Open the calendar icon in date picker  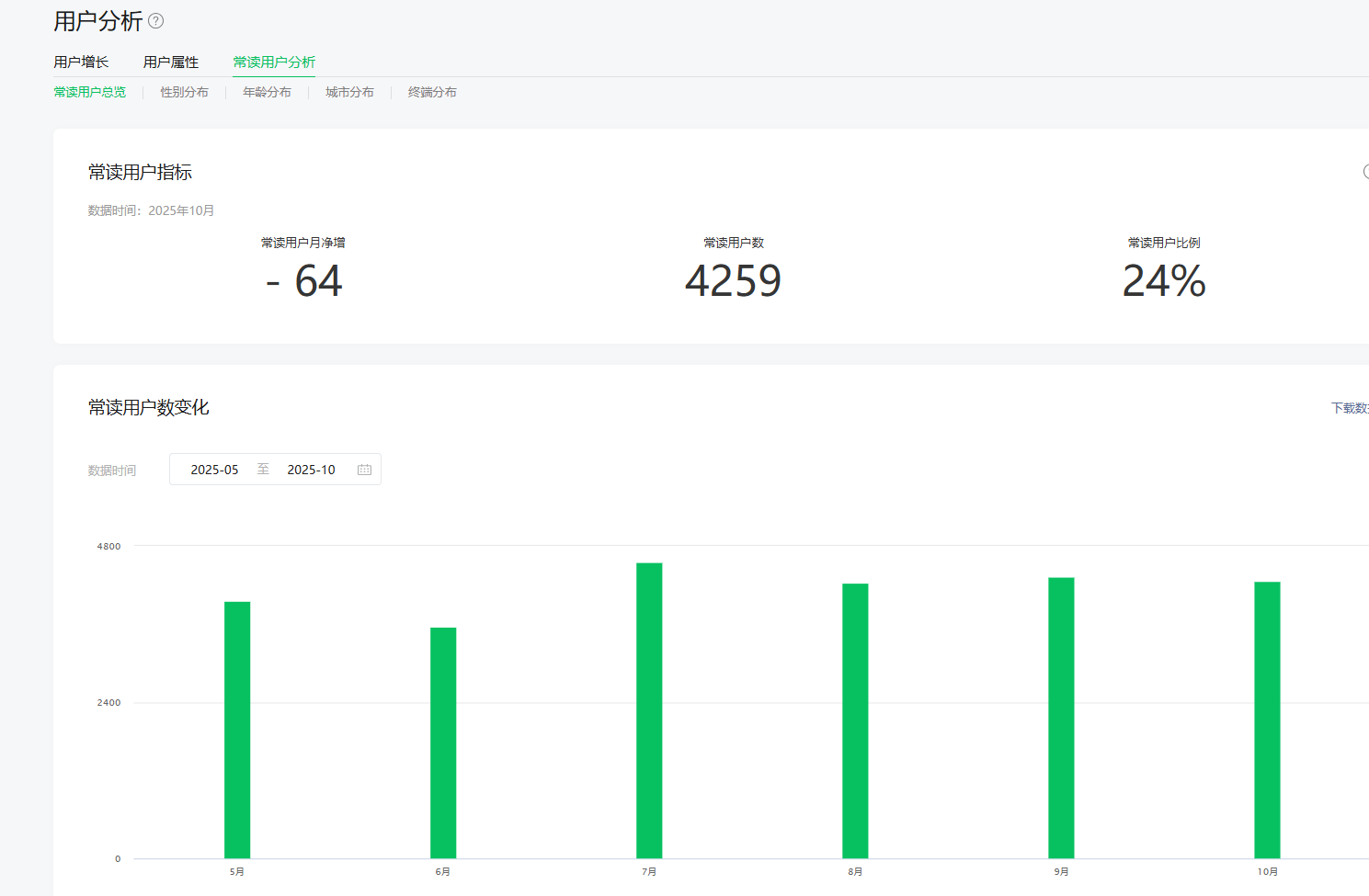[x=364, y=470]
